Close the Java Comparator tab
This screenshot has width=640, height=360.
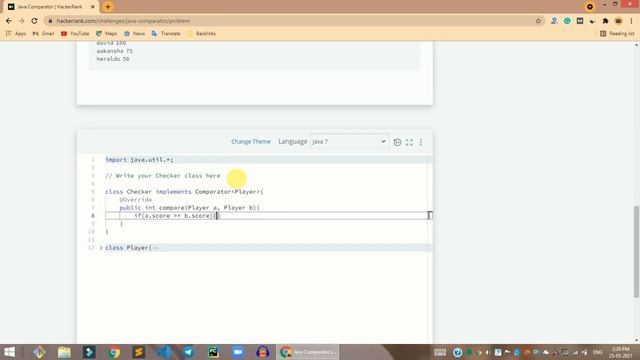click(93, 7)
